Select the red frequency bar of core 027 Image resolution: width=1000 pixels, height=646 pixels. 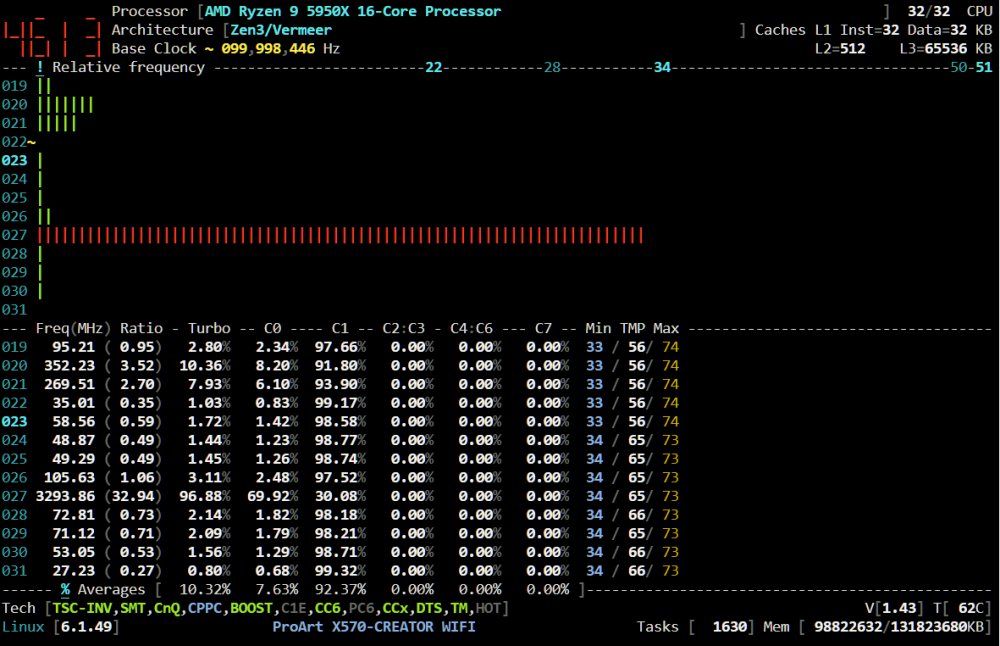point(341,235)
